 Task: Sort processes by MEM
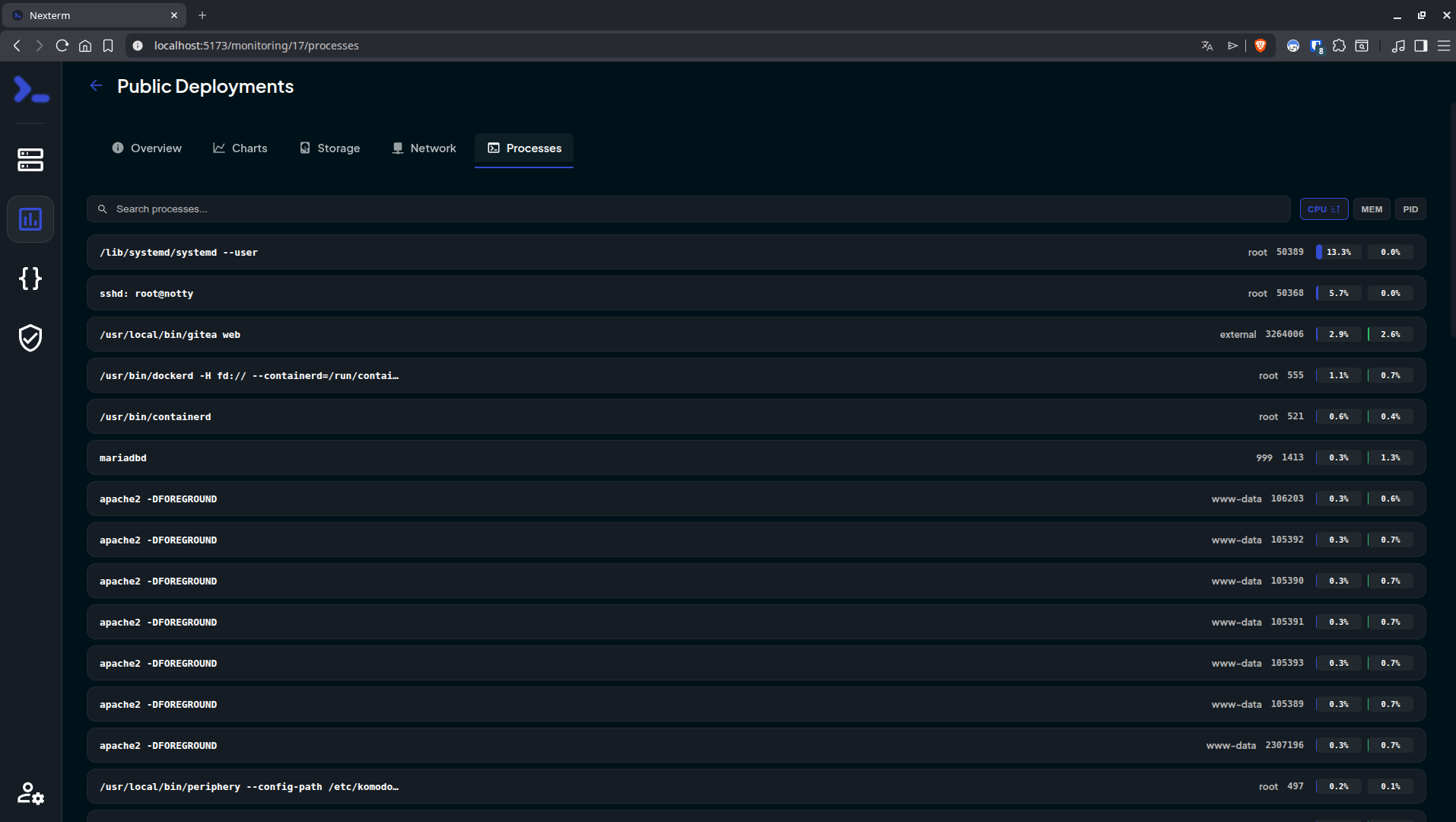click(x=1371, y=209)
